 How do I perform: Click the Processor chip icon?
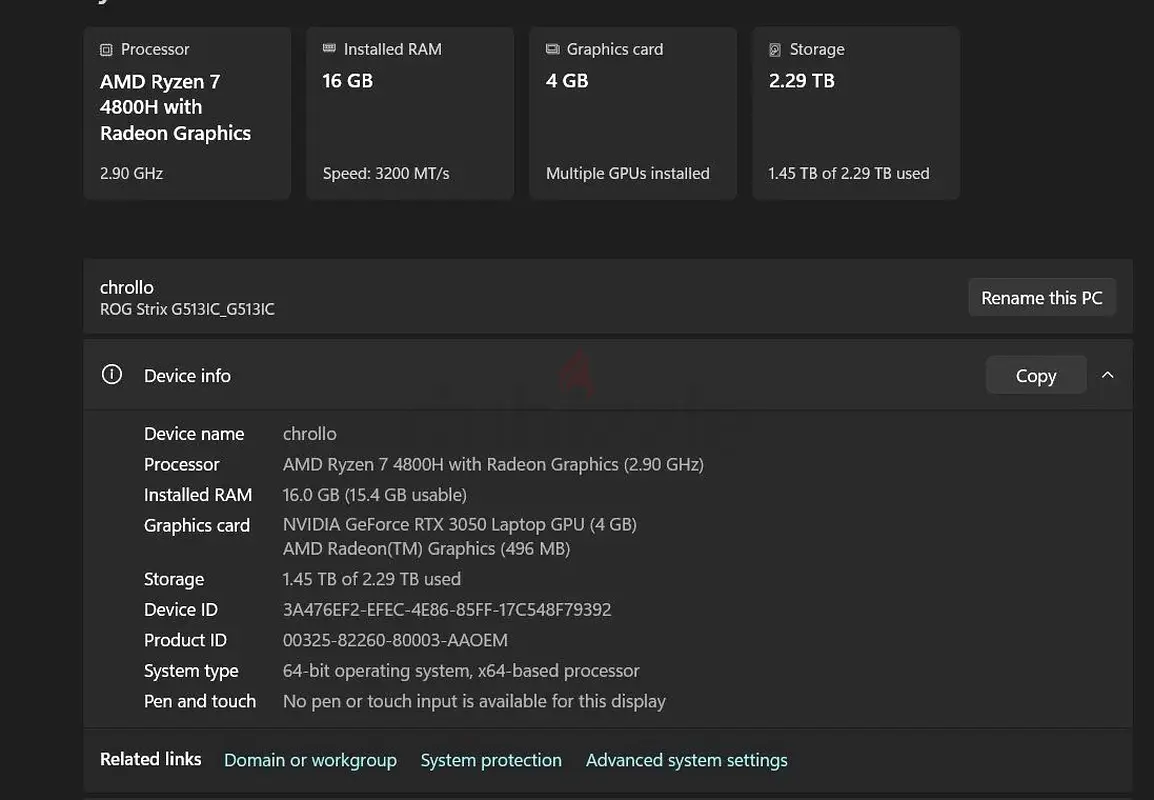click(106, 49)
